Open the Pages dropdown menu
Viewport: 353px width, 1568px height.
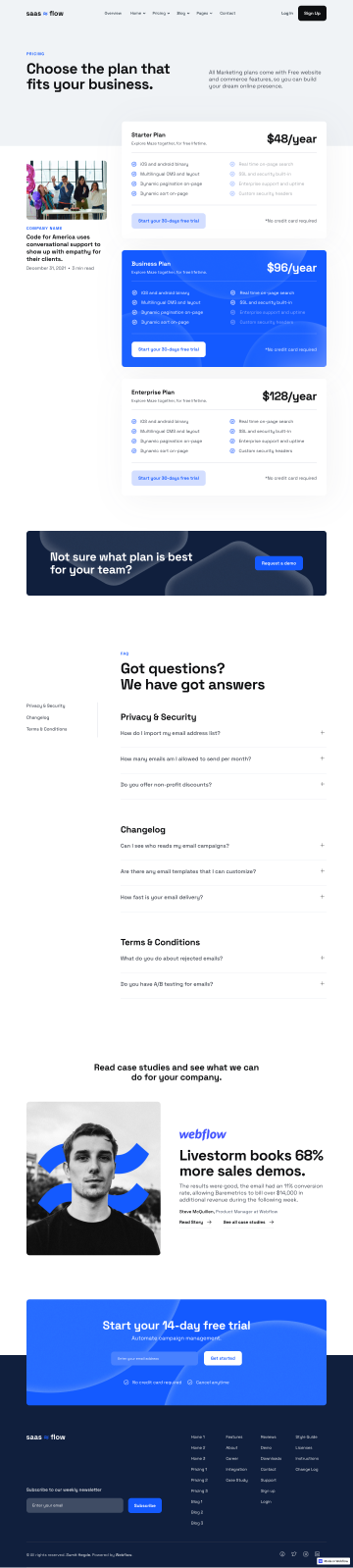[x=204, y=14]
